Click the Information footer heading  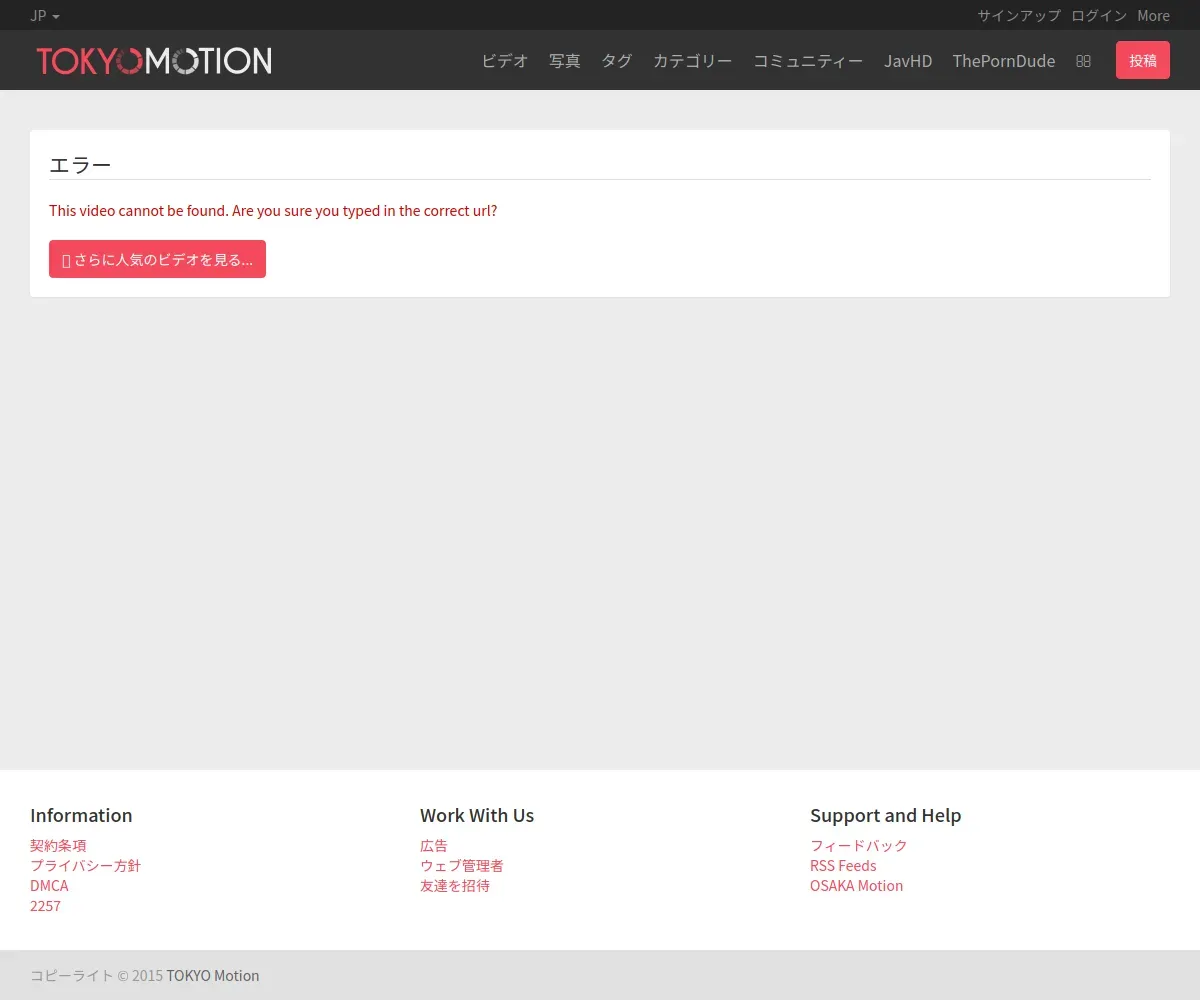81,815
